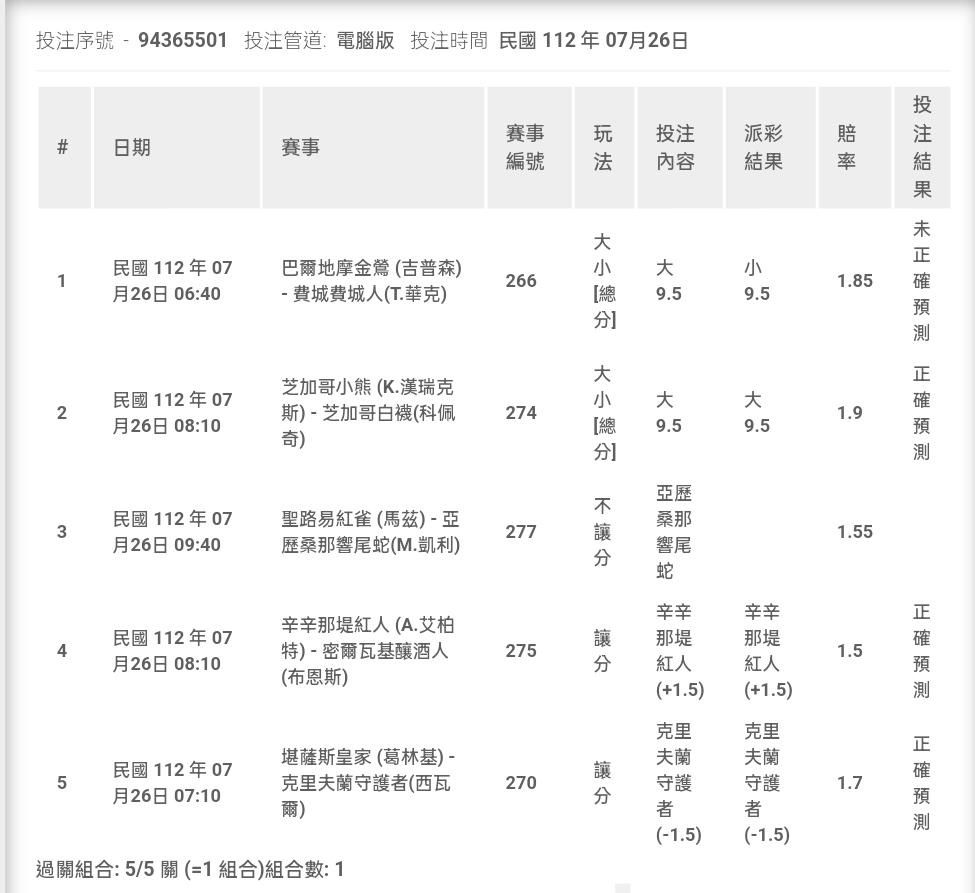Click the 電腦版 betting channel text
975x893 pixels.
365,41
